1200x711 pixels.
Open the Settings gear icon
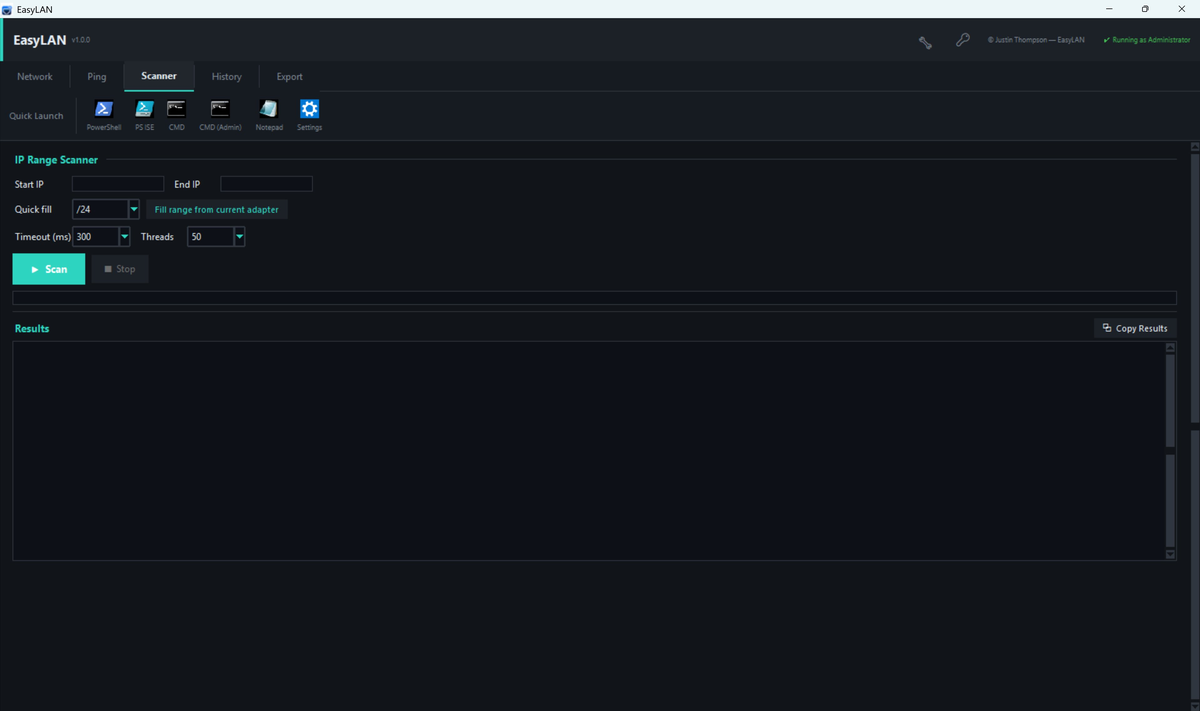point(309,109)
